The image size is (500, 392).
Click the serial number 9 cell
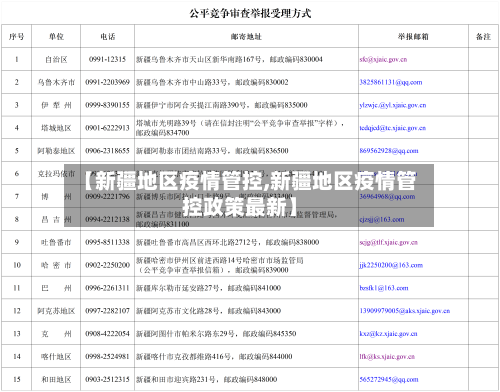17,242
